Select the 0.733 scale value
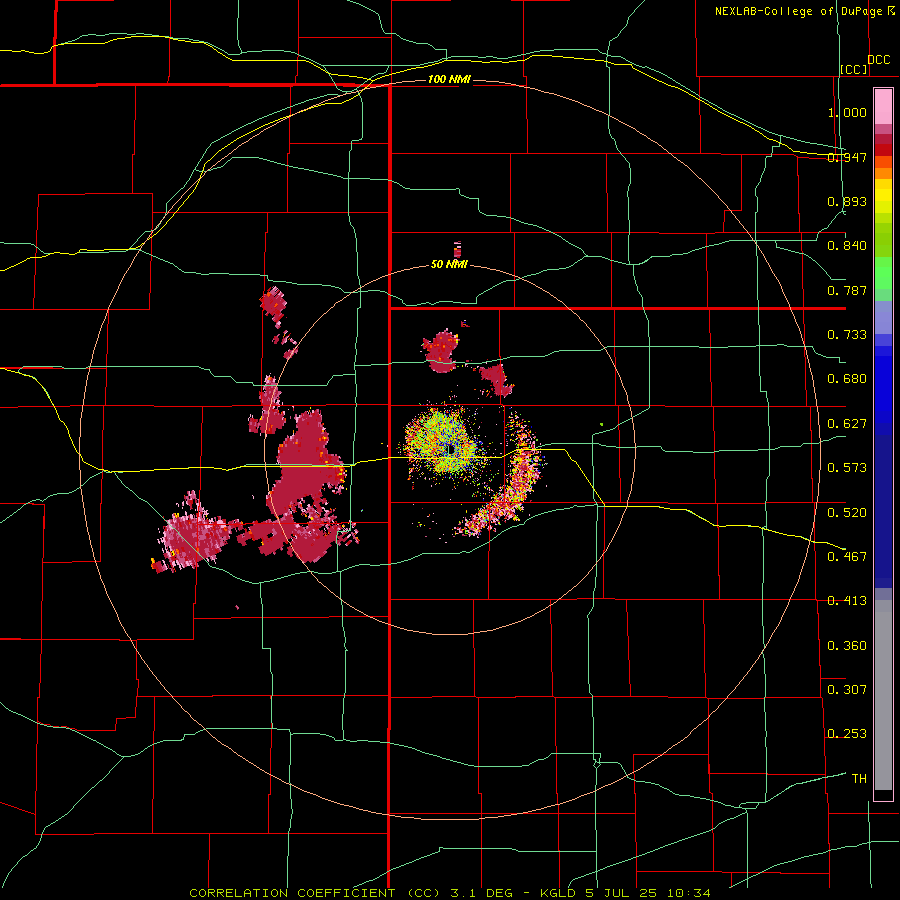Viewport: 900px width, 900px height. point(847,335)
